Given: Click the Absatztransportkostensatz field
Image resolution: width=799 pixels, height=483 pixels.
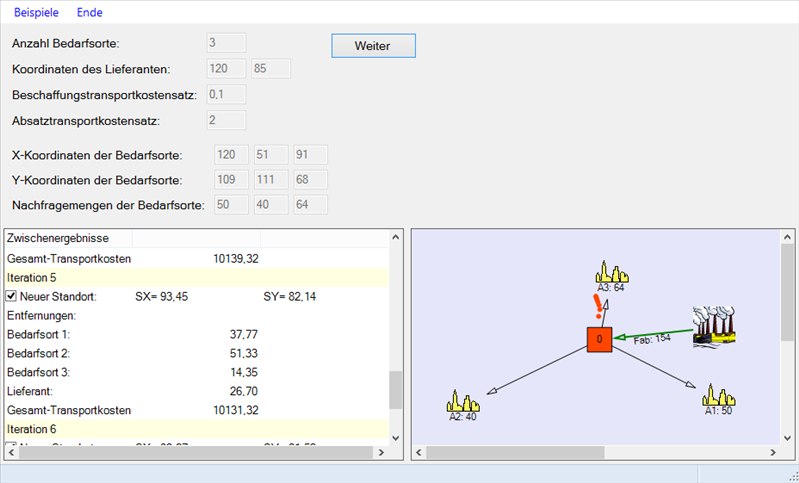Looking at the screenshot, I should click(225, 121).
